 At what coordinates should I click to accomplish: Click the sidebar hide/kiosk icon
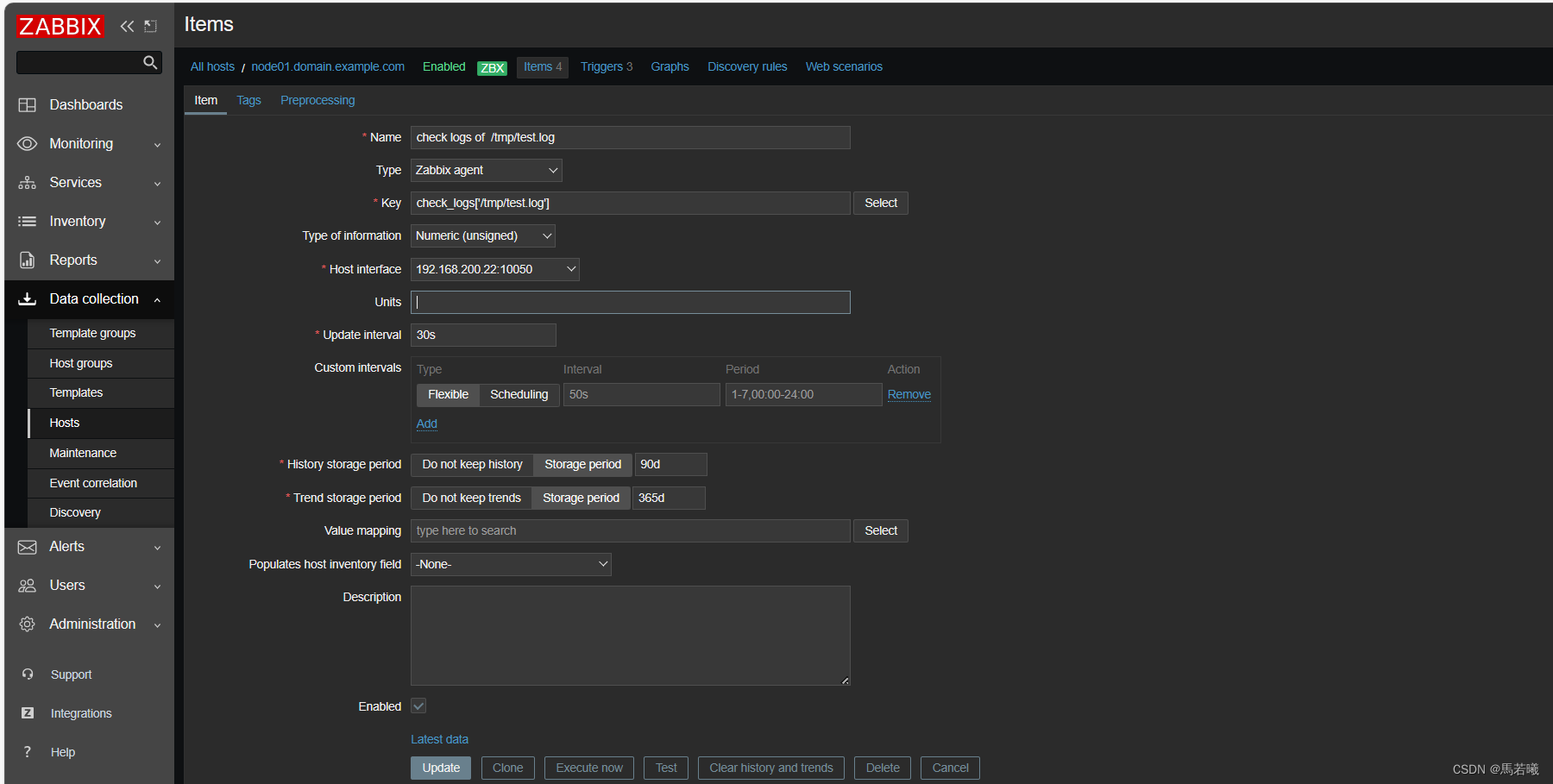click(150, 27)
